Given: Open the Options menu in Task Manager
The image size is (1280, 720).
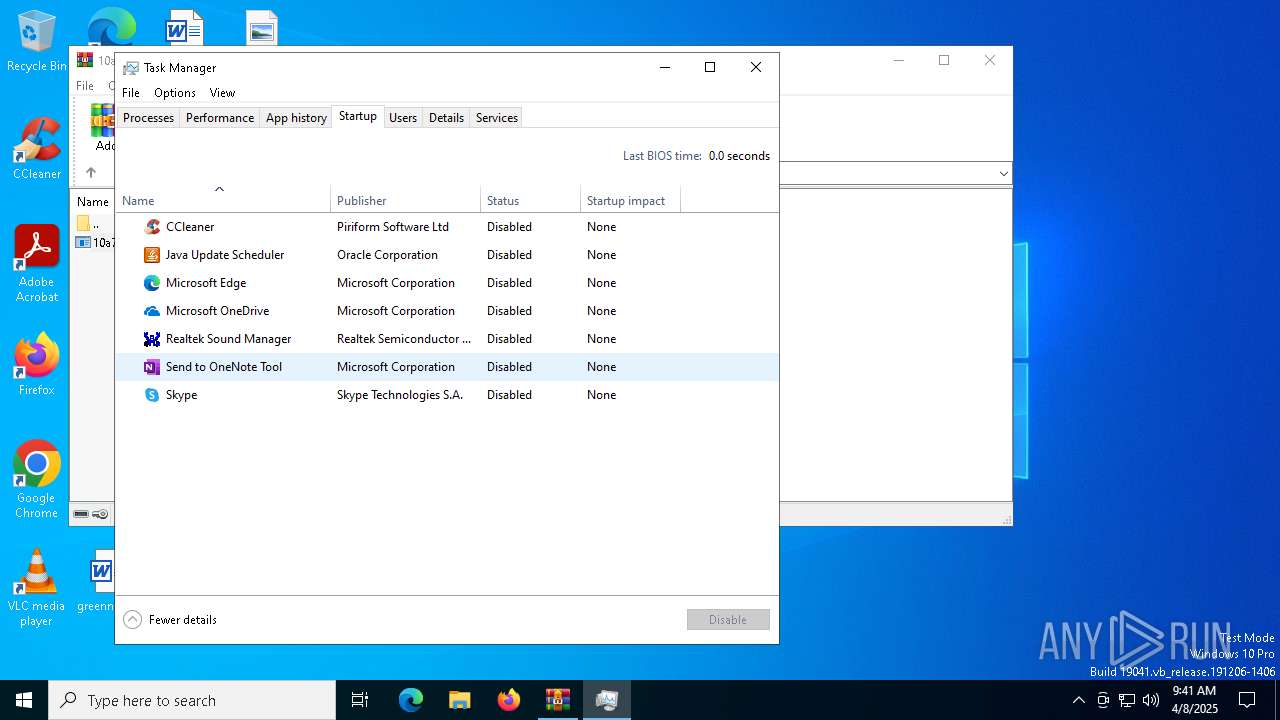Looking at the screenshot, I should [175, 93].
